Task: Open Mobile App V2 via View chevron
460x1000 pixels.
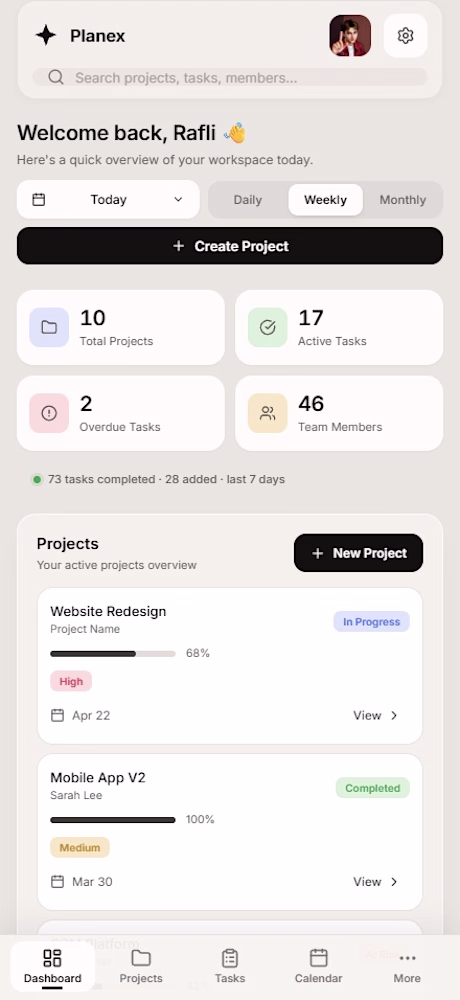Action: click(x=376, y=882)
